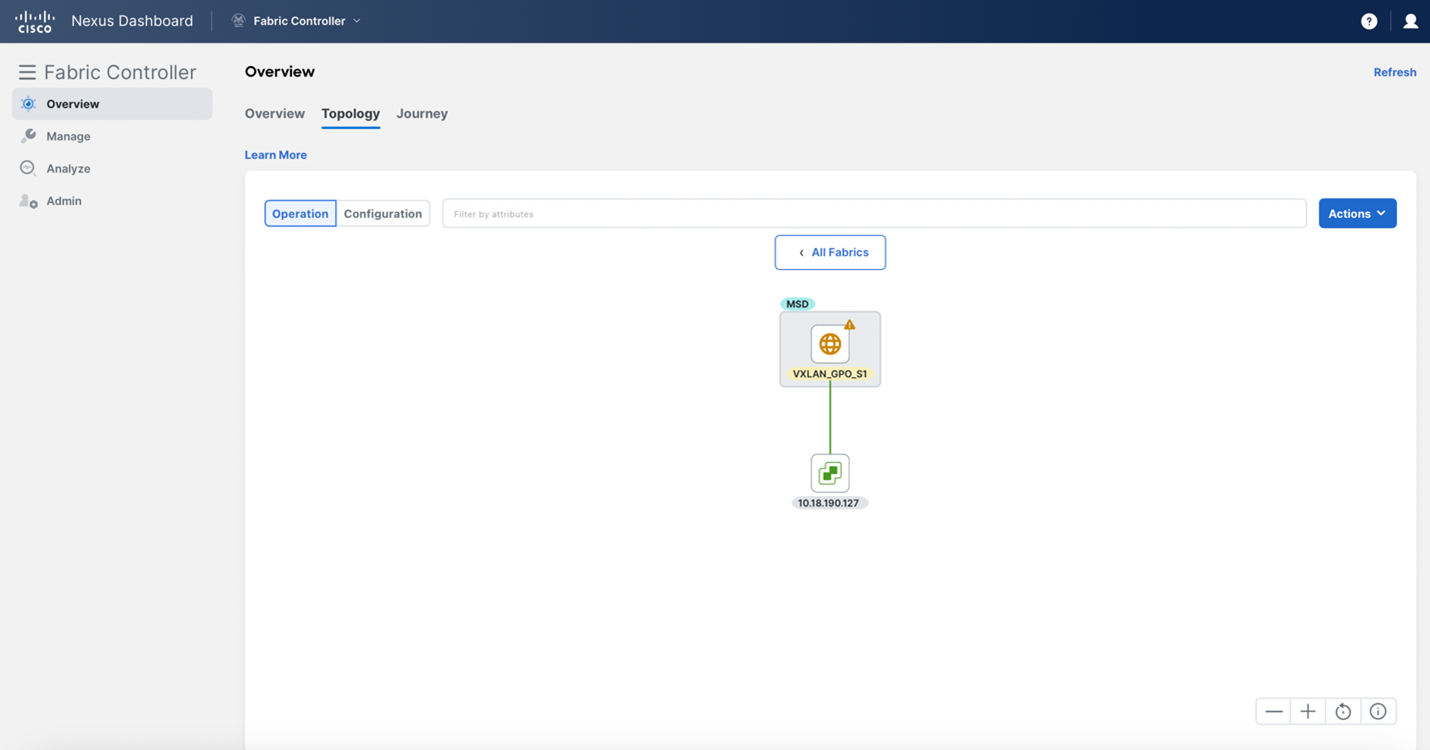Screen dimensions: 1430x750
Task: Open the Topology tab
Action: click(350, 114)
